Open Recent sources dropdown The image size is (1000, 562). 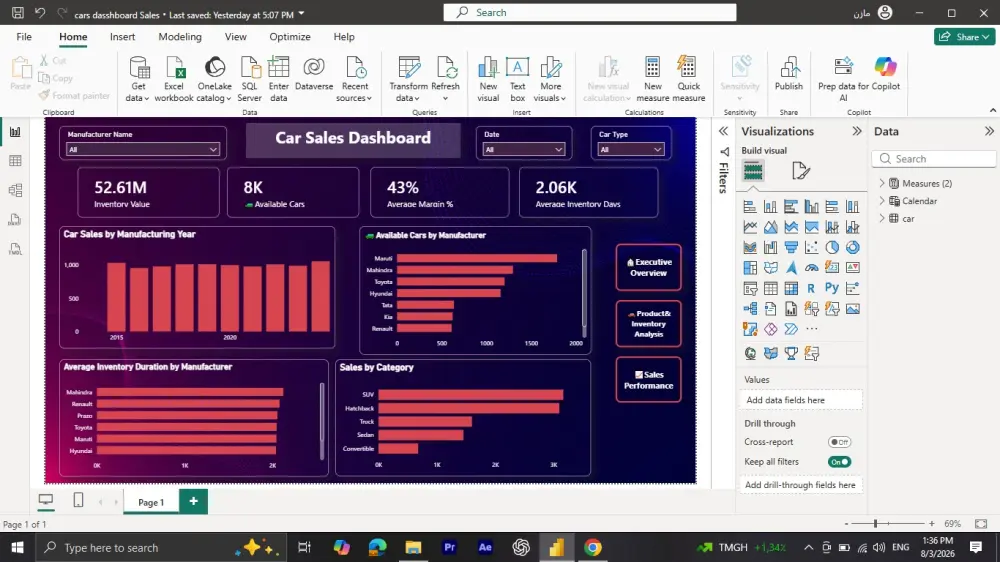click(354, 79)
